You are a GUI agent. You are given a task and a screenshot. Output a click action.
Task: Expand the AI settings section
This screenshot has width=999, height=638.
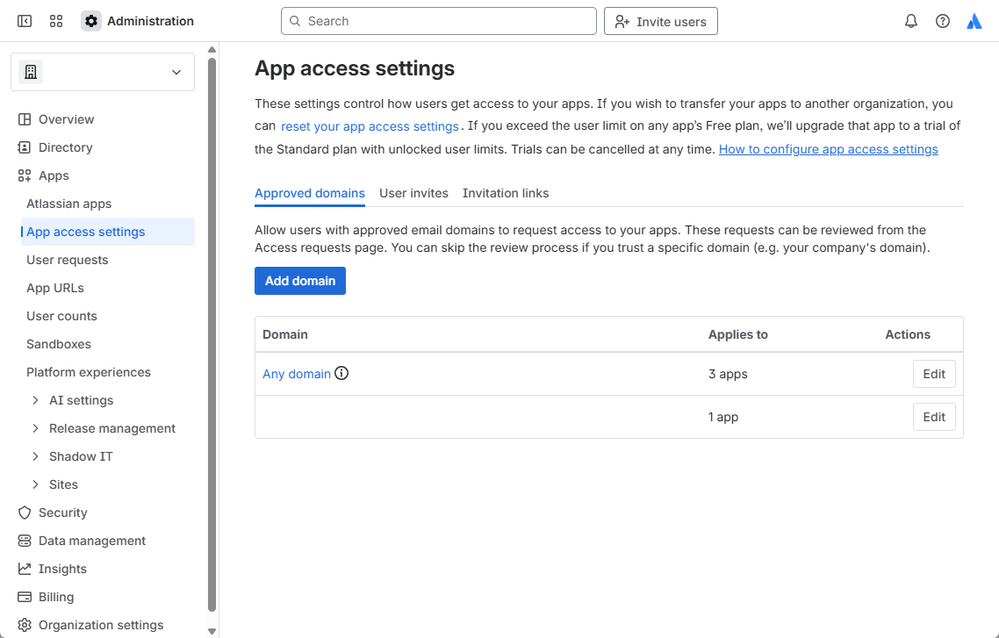[36, 401]
